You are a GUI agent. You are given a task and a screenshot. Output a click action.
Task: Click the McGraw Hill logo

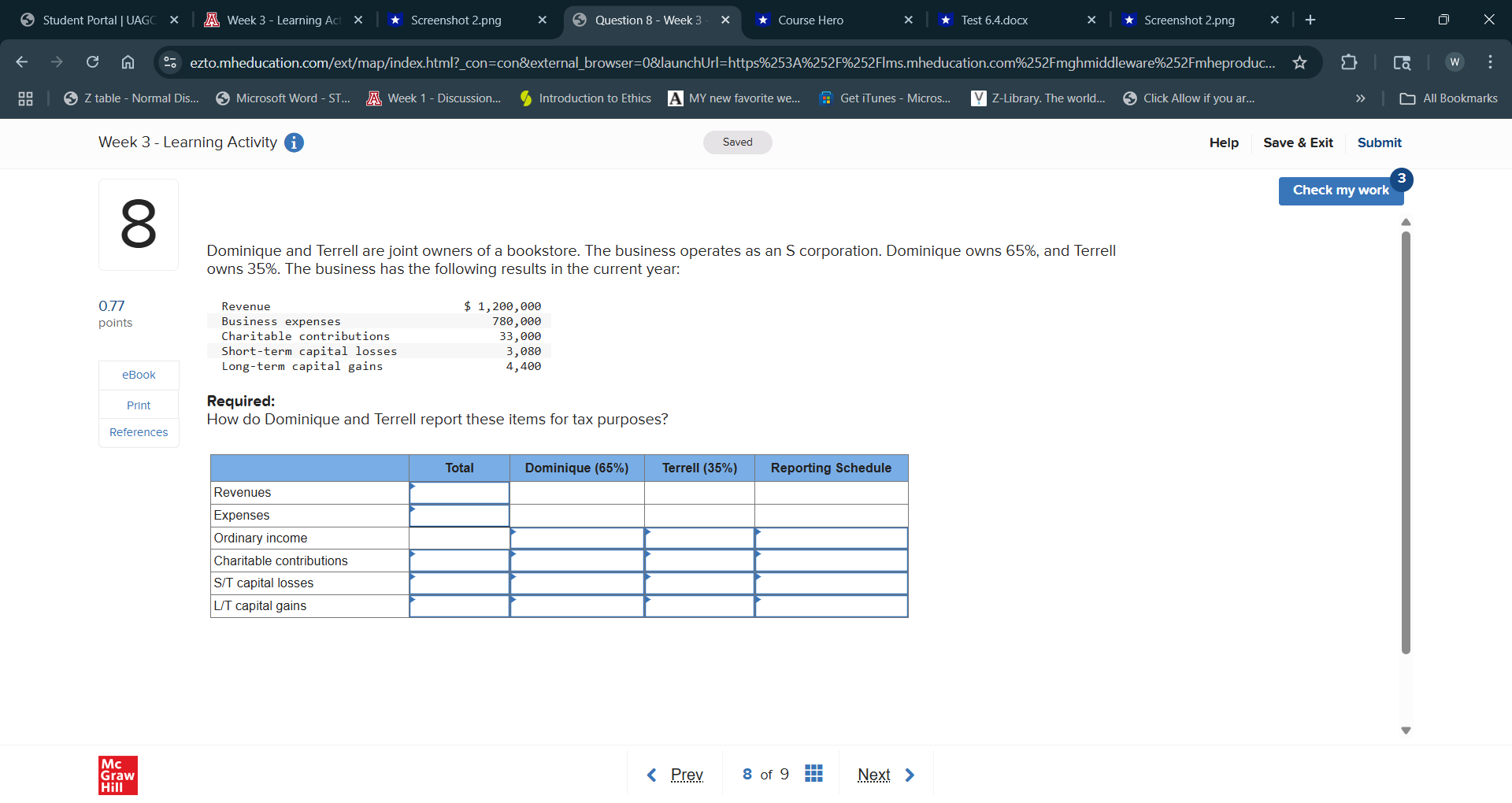[117, 775]
